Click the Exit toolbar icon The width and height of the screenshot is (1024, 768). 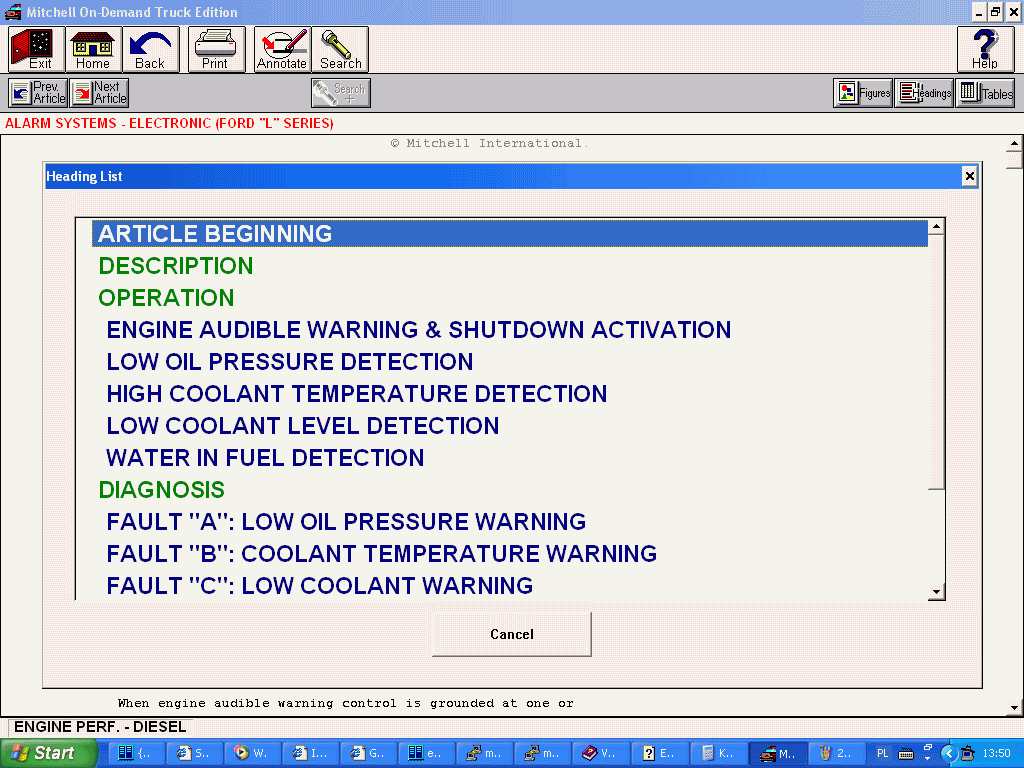click(37, 49)
